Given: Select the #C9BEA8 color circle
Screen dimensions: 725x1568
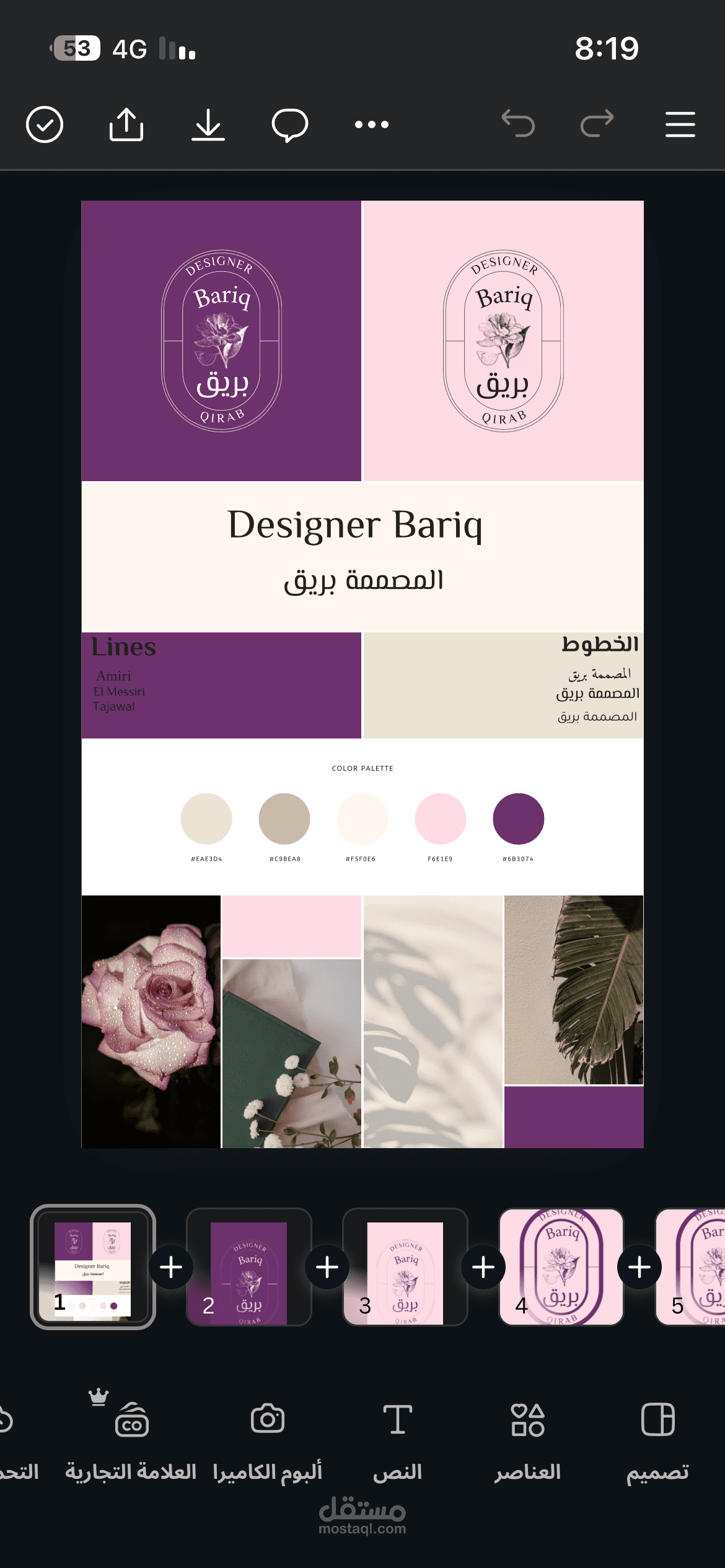Looking at the screenshot, I should click(x=284, y=819).
